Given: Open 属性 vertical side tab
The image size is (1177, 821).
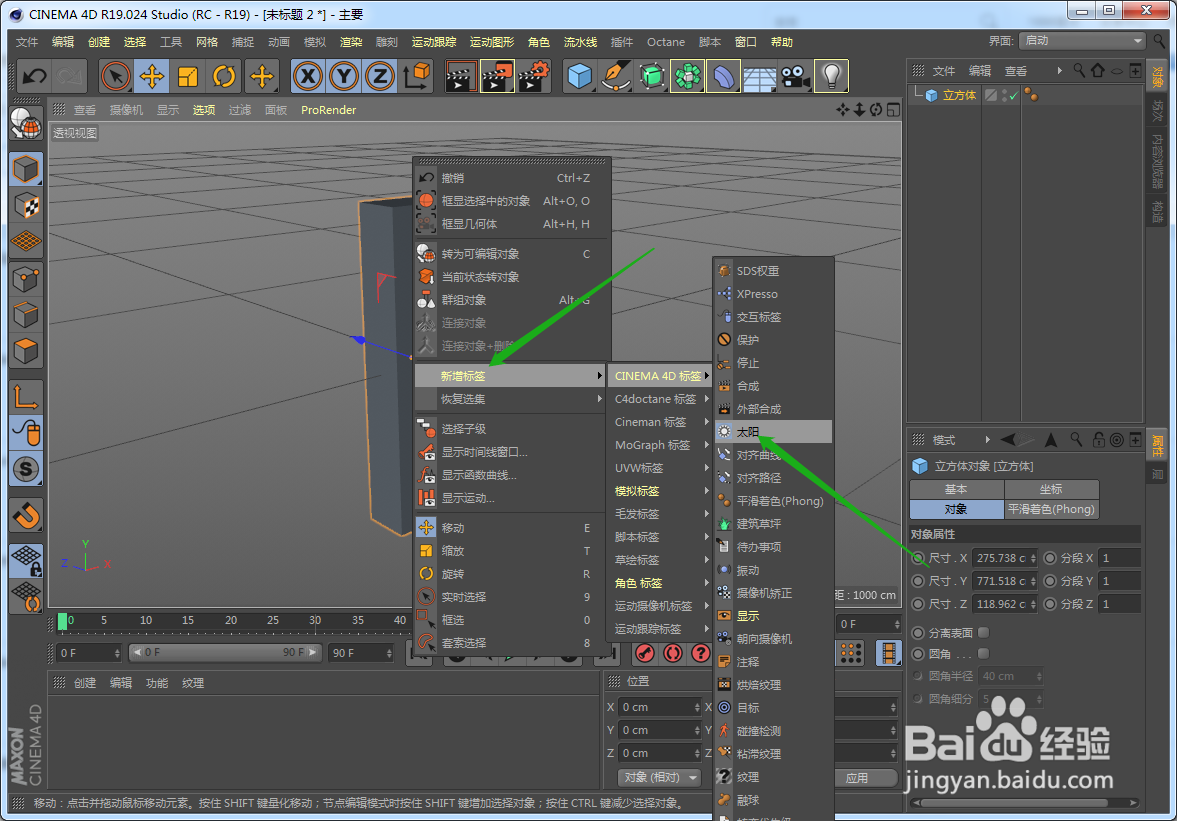Looking at the screenshot, I should 1157,444.
